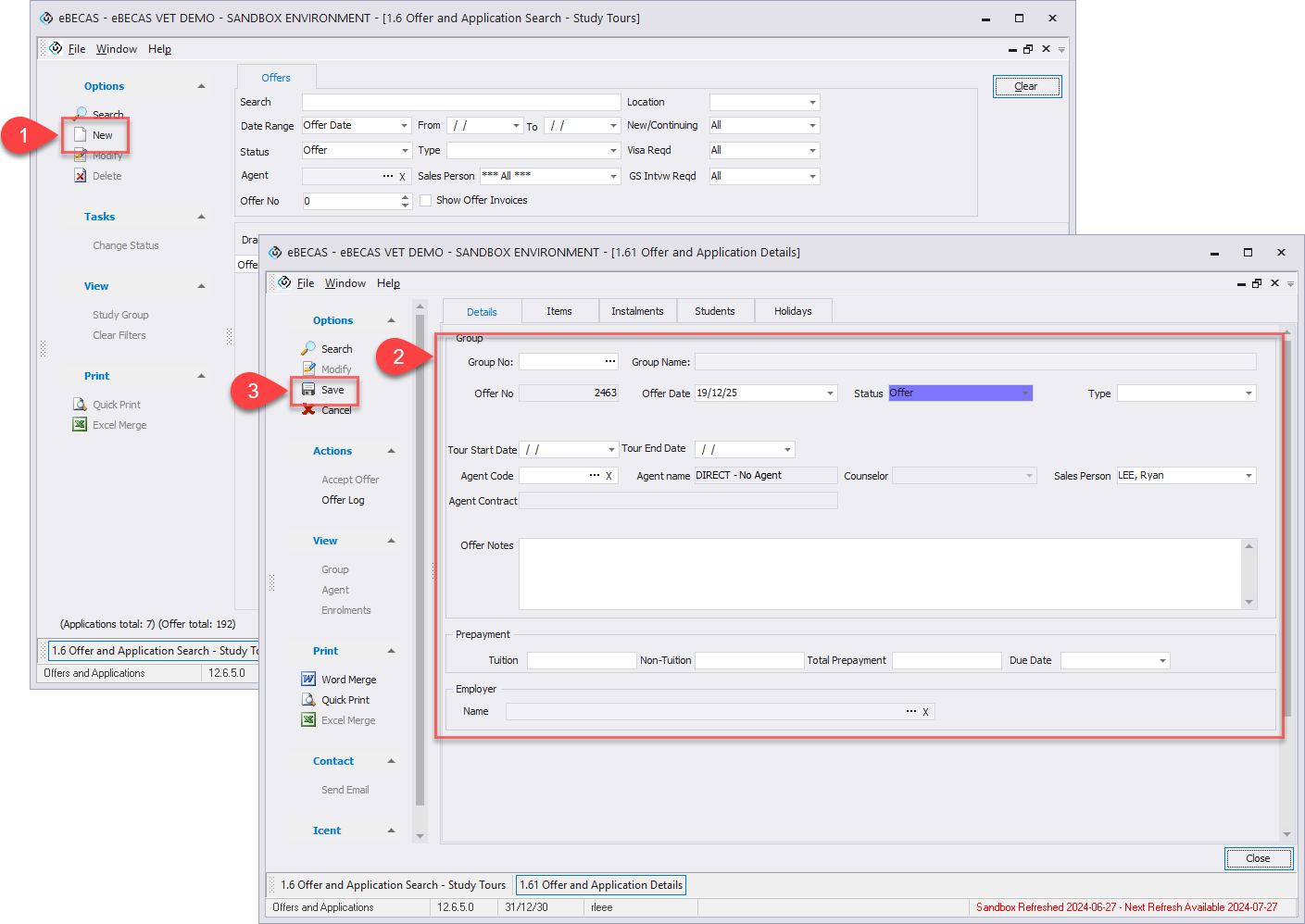The height and width of the screenshot is (924, 1305).
Task: Click the Excel Merge icon in search window
Action: coord(81,425)
